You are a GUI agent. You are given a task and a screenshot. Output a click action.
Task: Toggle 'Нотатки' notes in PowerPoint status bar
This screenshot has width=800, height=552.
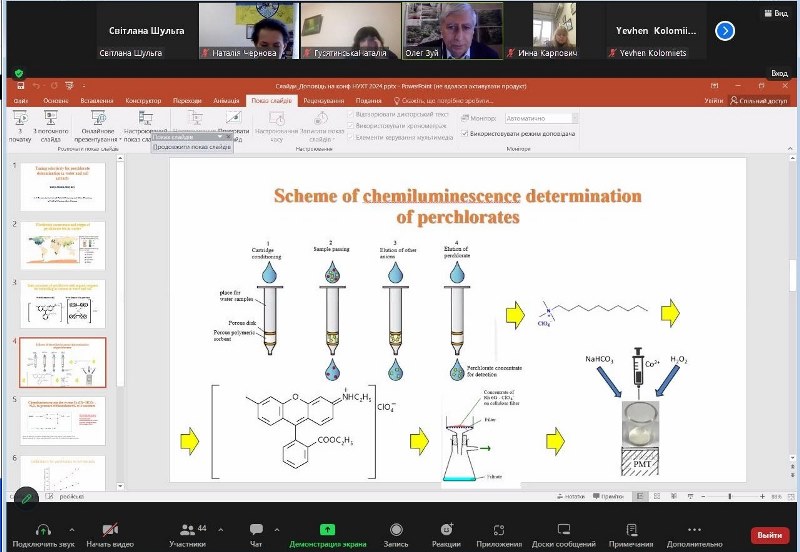(x=570, y=496)
